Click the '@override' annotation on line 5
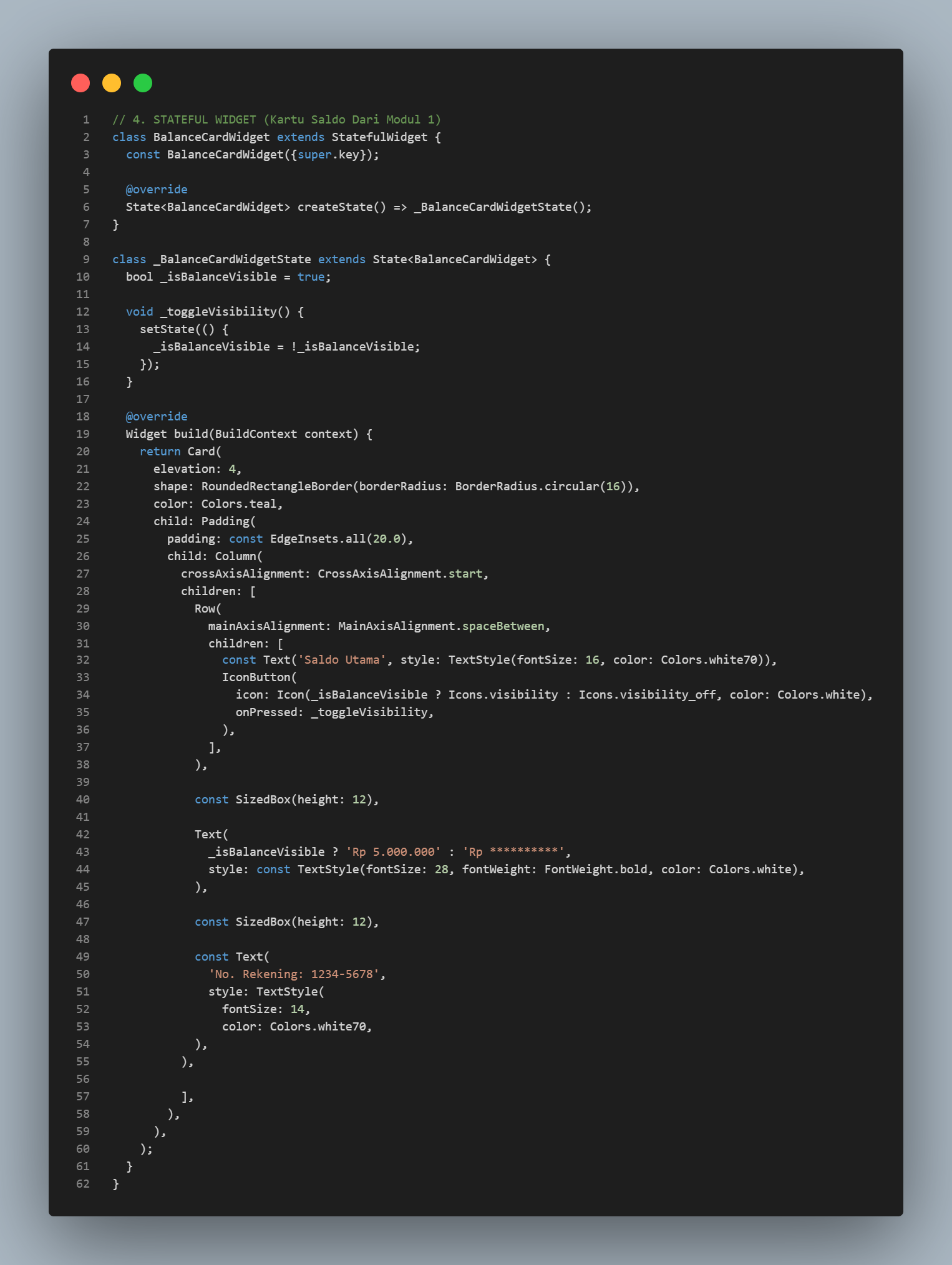This screenshot has width=952, height=1265. (157, 189)
